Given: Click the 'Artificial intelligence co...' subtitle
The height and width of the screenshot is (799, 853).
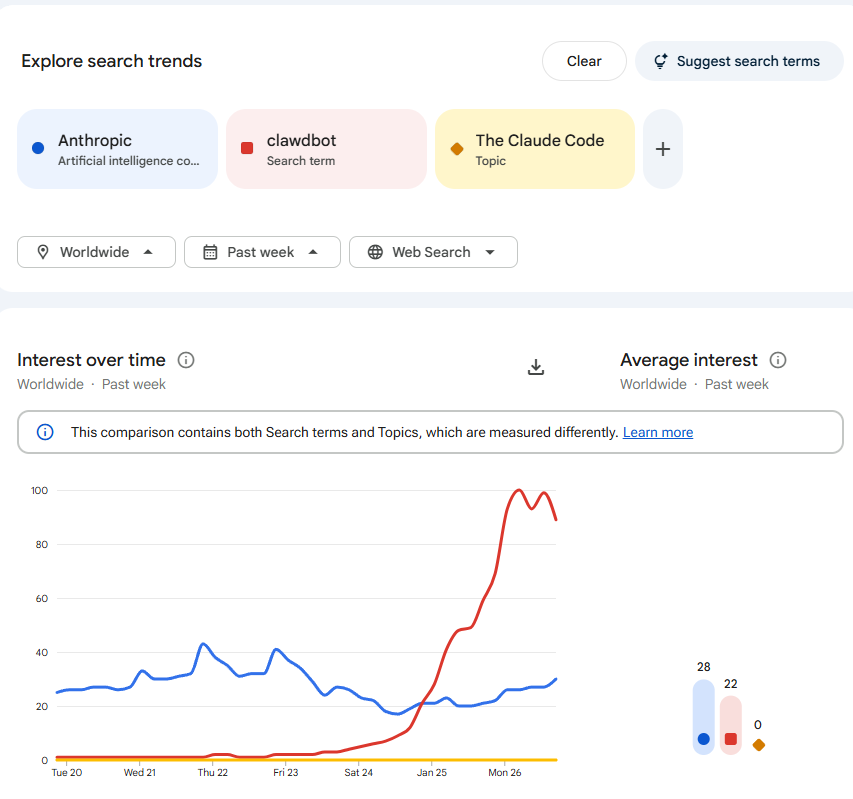Looking at the screenshot, I should click(x=129, y=161).
